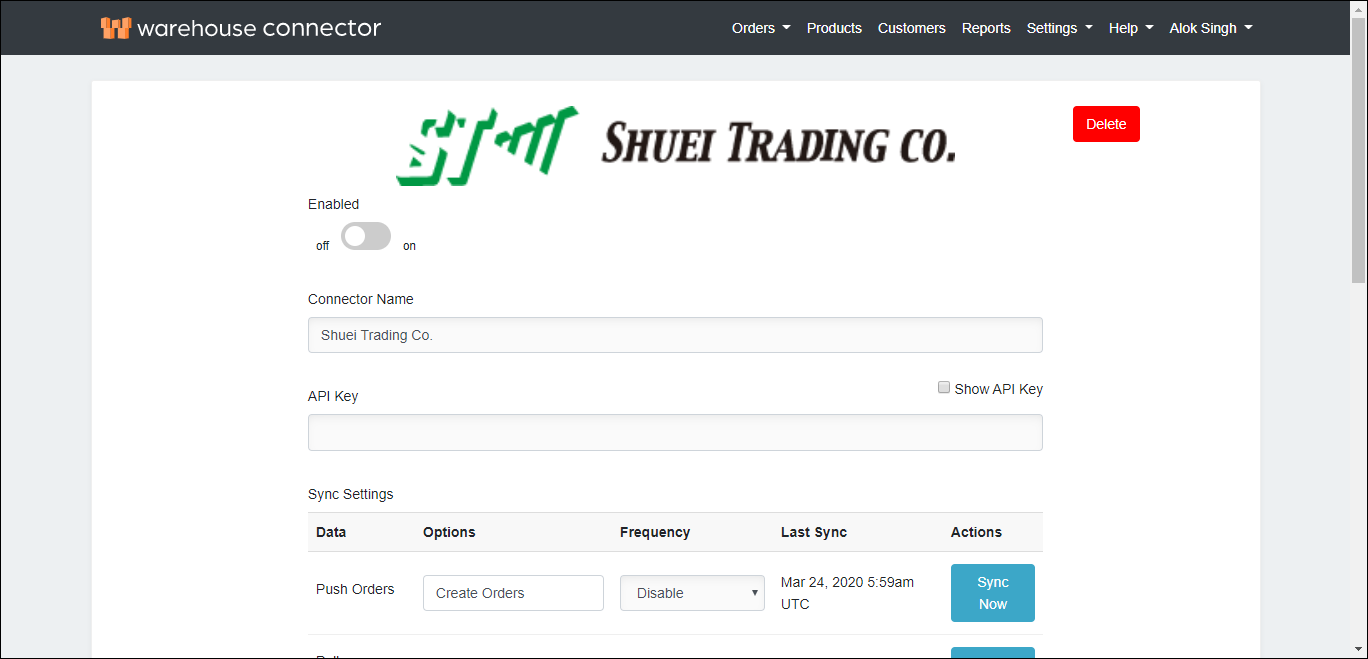Open the Alok Singh user menu
The height and width of the screenshot is (659, 1368).
pos(1210,28)
